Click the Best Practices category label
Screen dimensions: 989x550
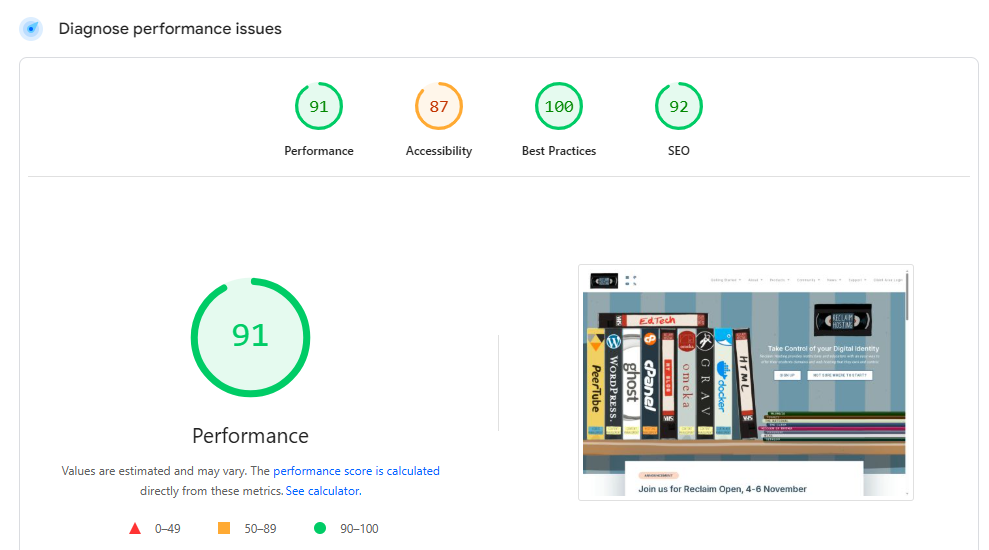point(559,151)
